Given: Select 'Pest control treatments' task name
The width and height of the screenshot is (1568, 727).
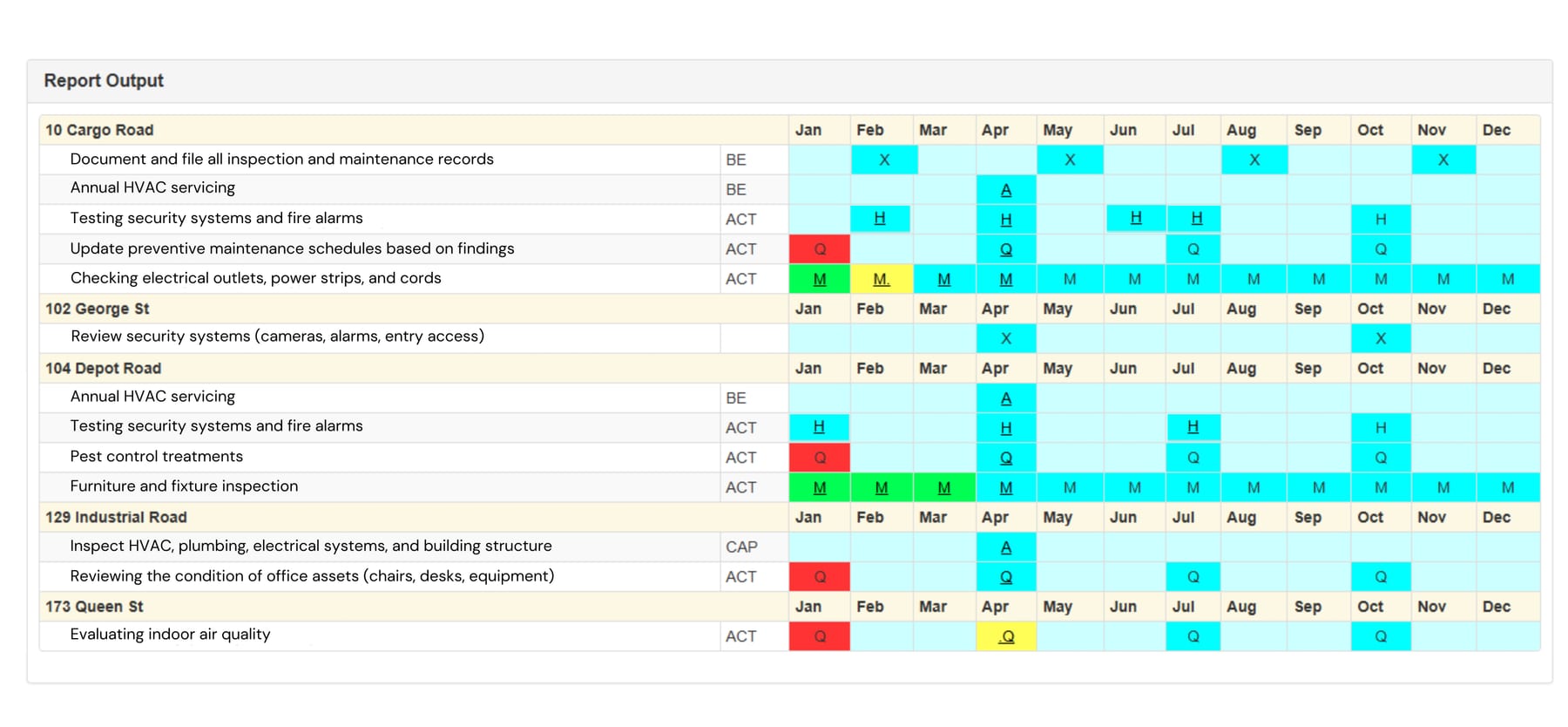Looking at the screenshot, I should 157,456.
